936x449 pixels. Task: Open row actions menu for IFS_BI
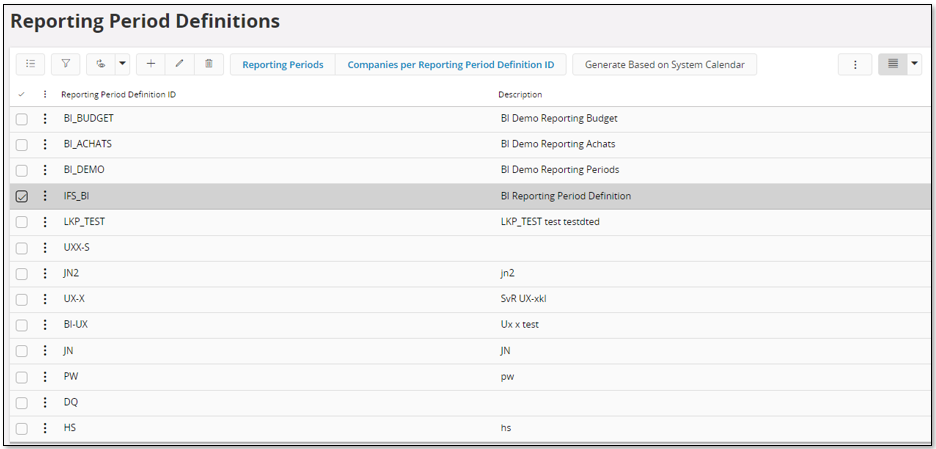[45, 196]
